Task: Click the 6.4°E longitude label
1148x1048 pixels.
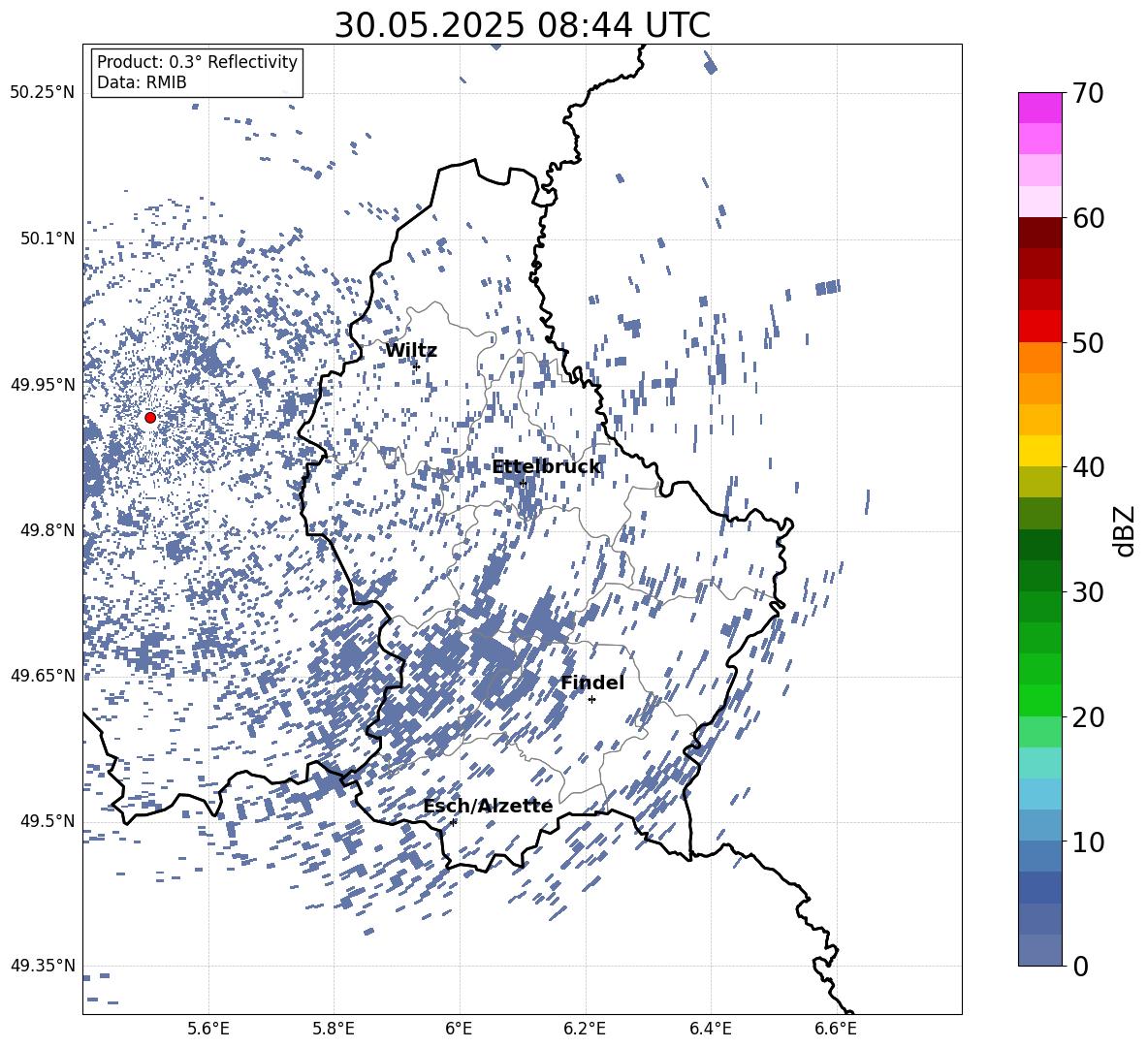Action: pos(710,1029)
